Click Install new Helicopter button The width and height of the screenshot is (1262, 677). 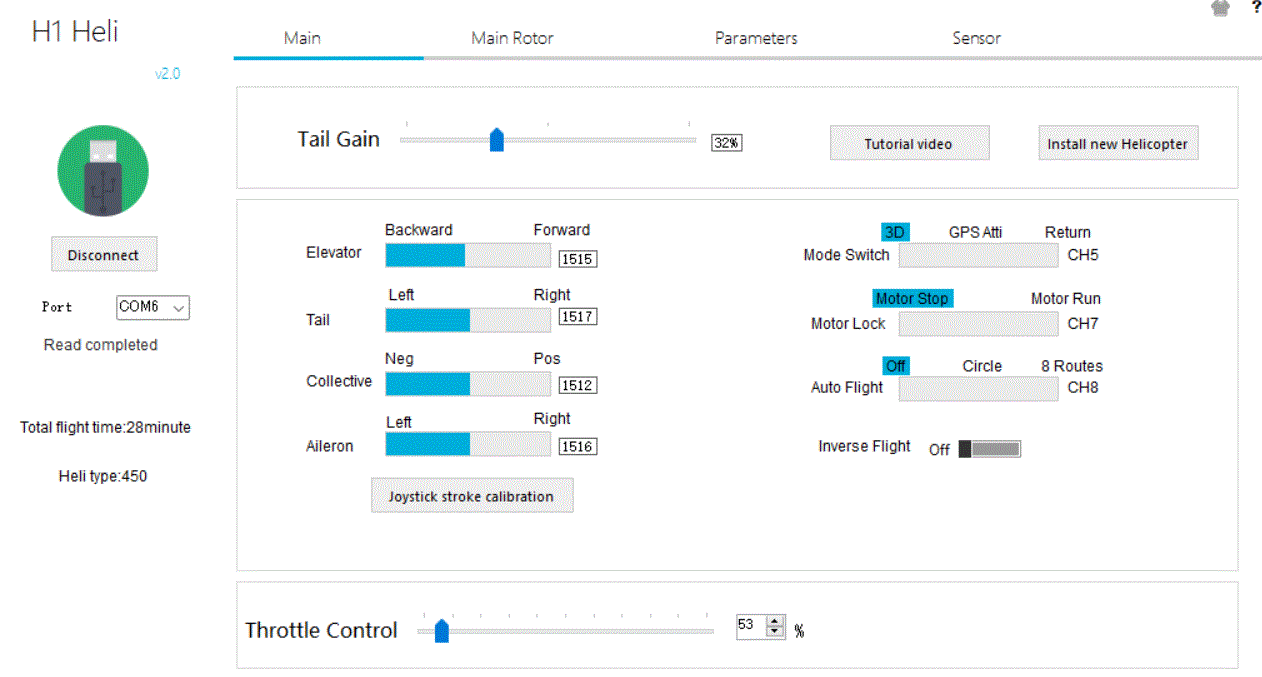point(1117,144)
